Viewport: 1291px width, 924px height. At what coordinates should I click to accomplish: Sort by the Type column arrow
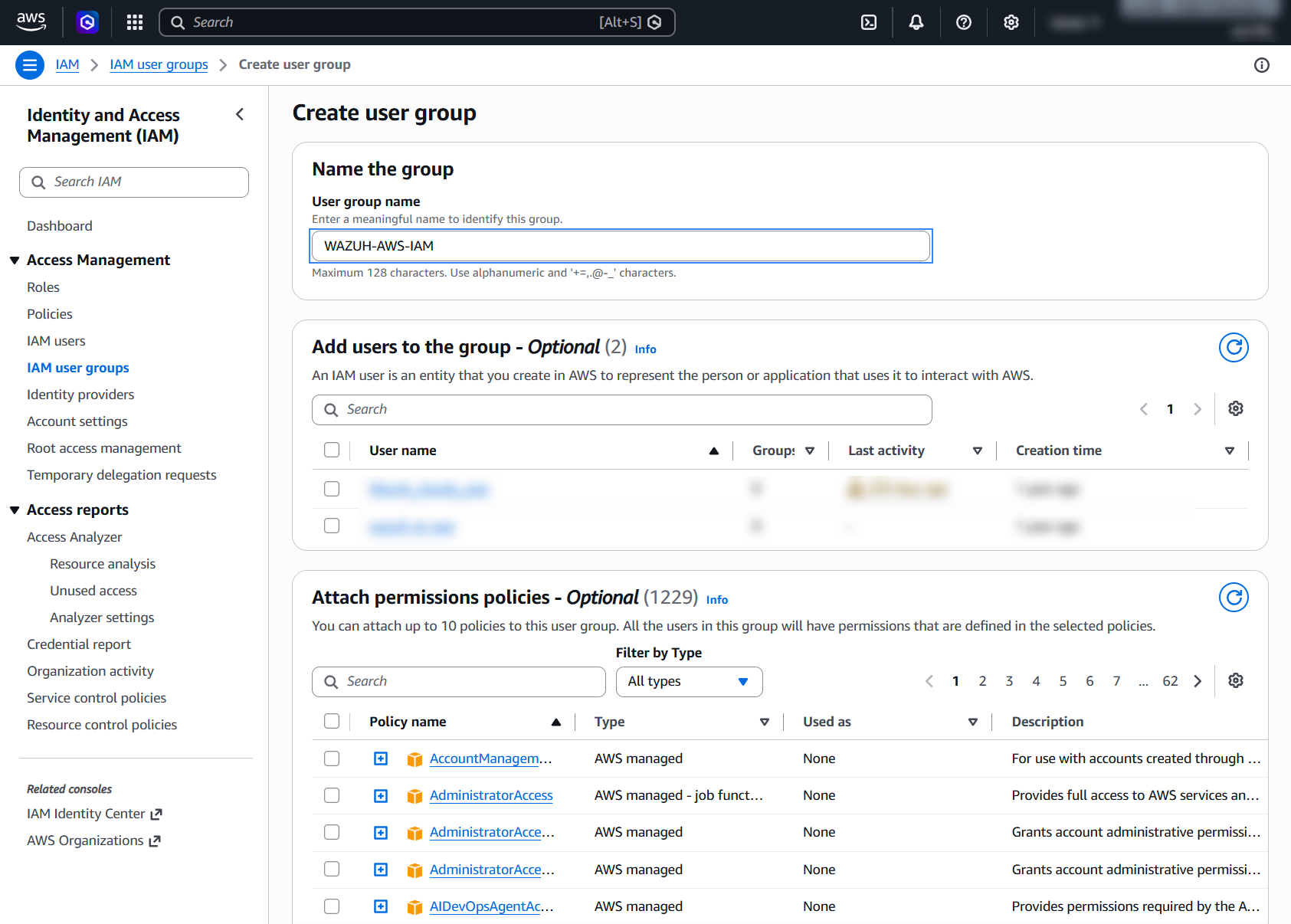[765, 722]
